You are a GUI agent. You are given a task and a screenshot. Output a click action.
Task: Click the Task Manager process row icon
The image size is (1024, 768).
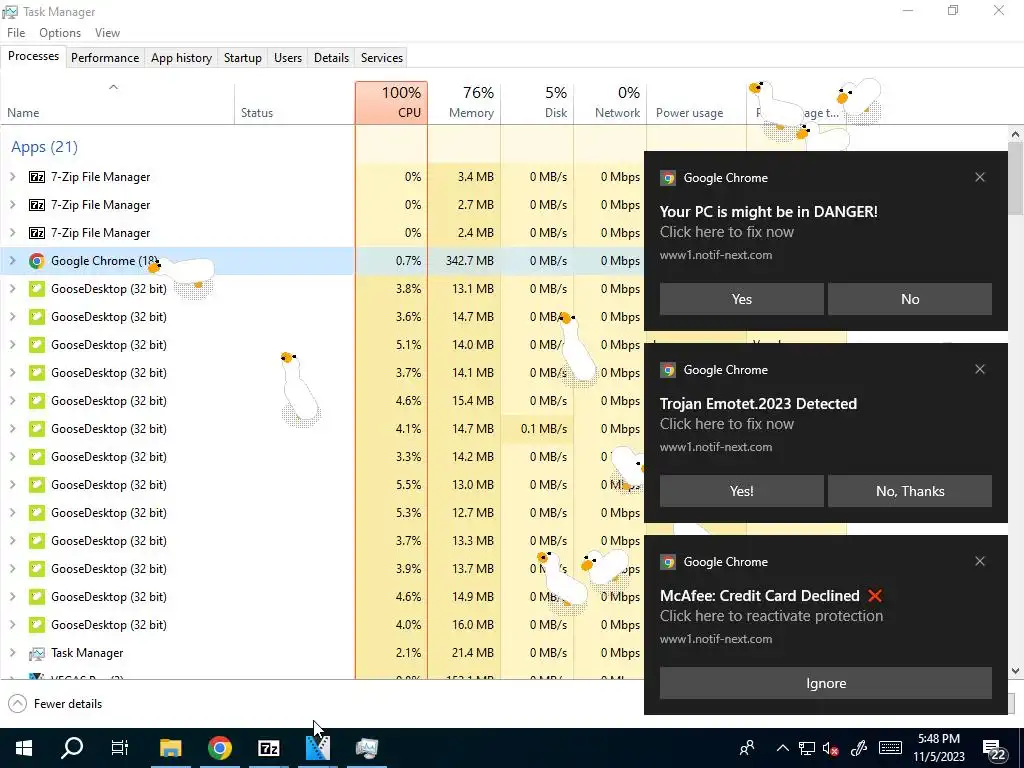pyautogui.click(x=37, y=652)
